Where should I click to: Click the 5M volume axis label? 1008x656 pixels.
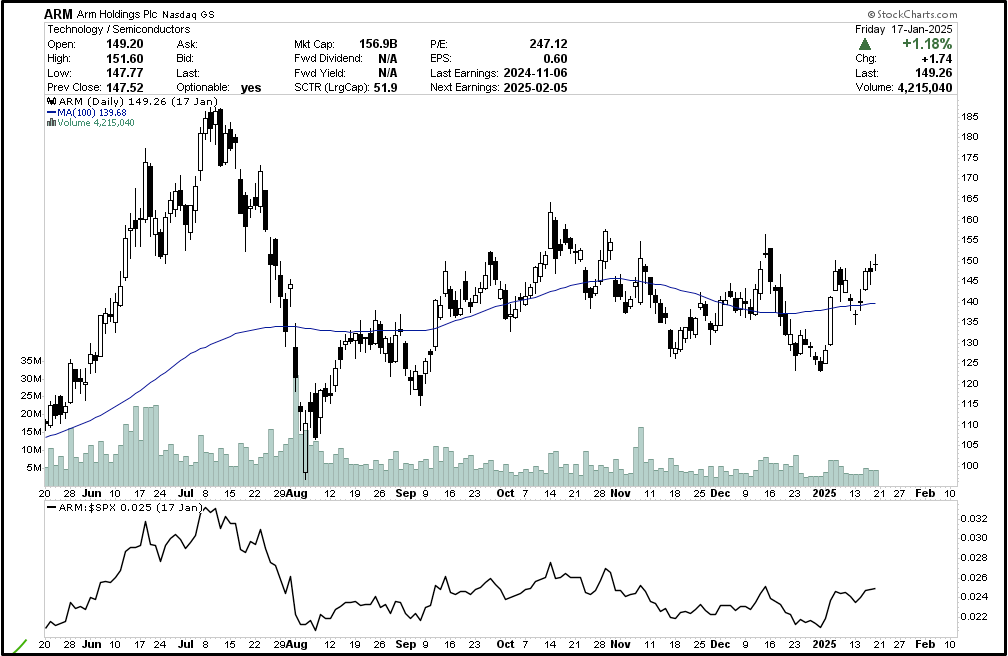click(x=34, y=468)
